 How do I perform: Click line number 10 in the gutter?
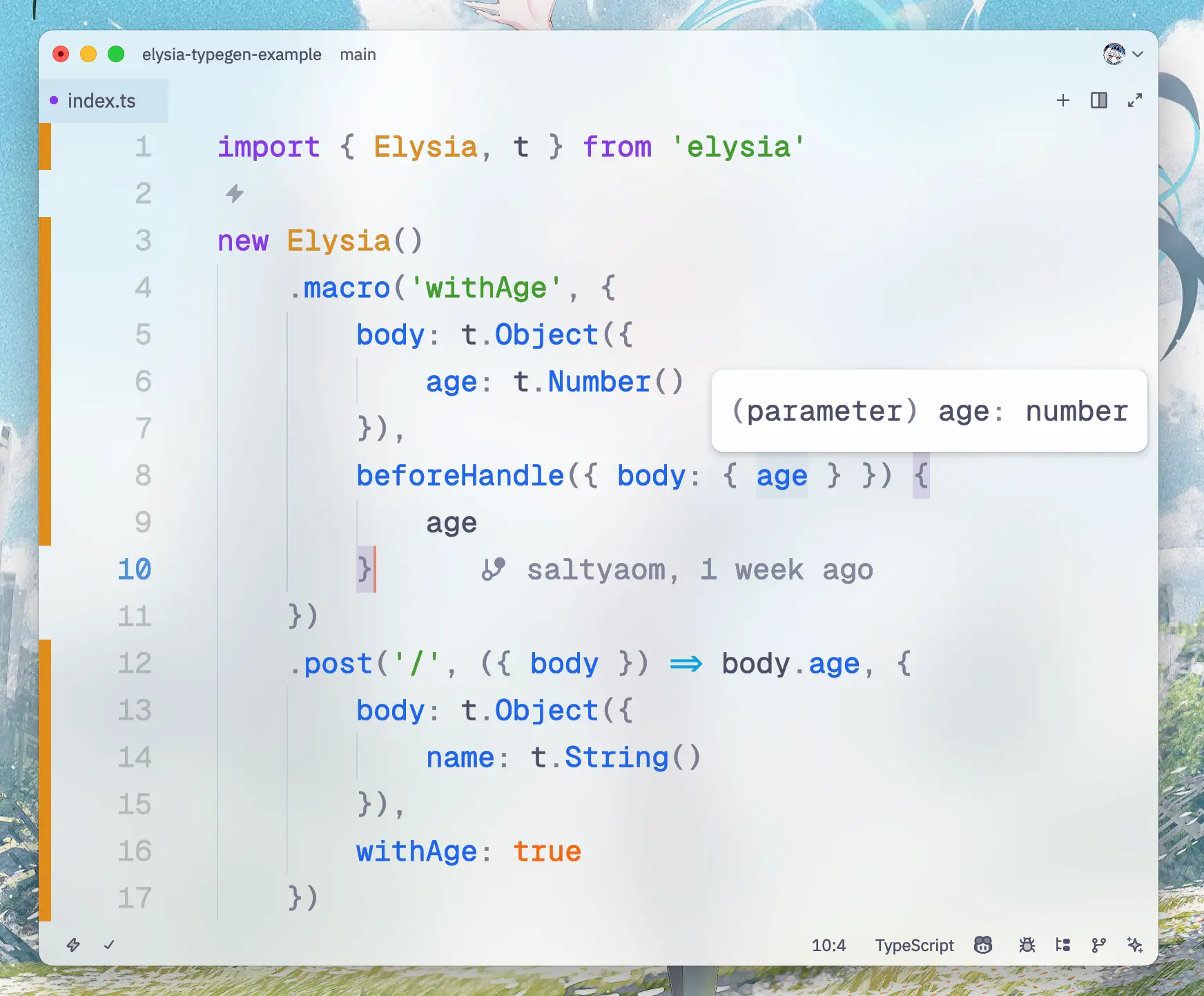point(135,570)
